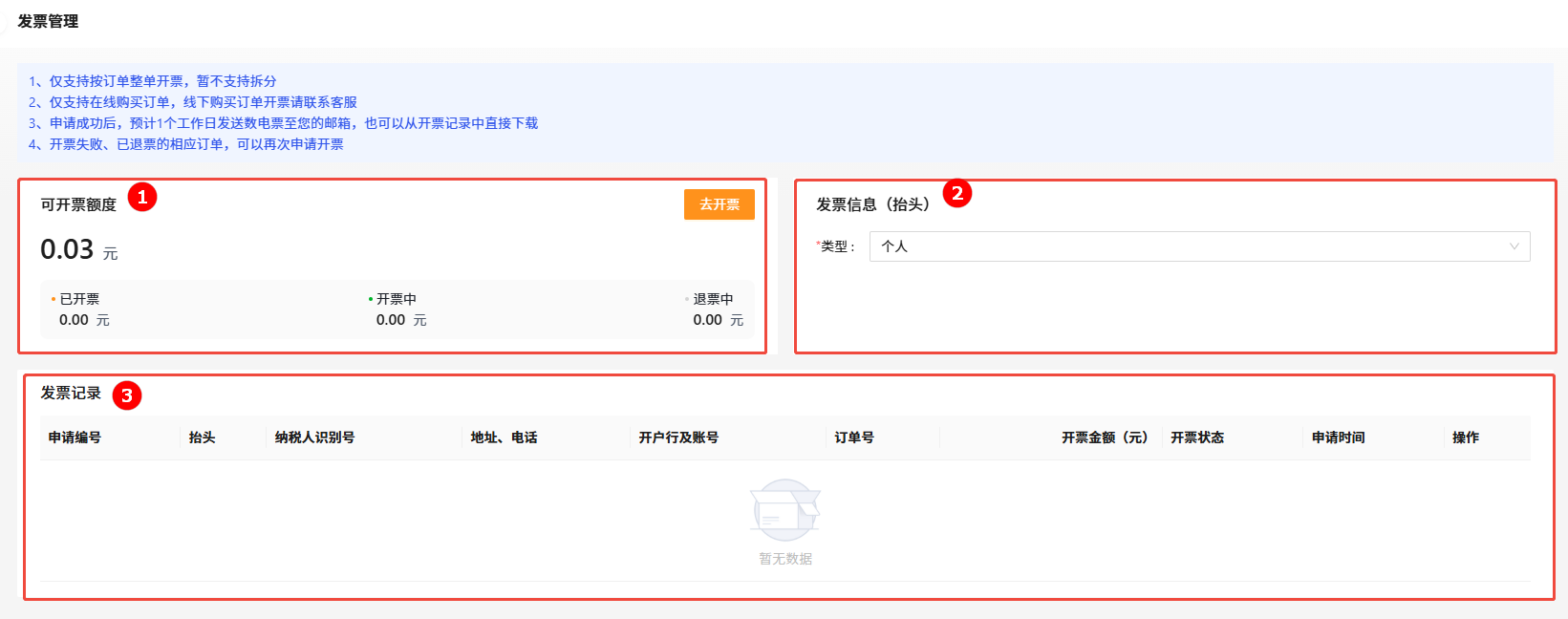Click the 开票状态 column header

click(1197, 438)
